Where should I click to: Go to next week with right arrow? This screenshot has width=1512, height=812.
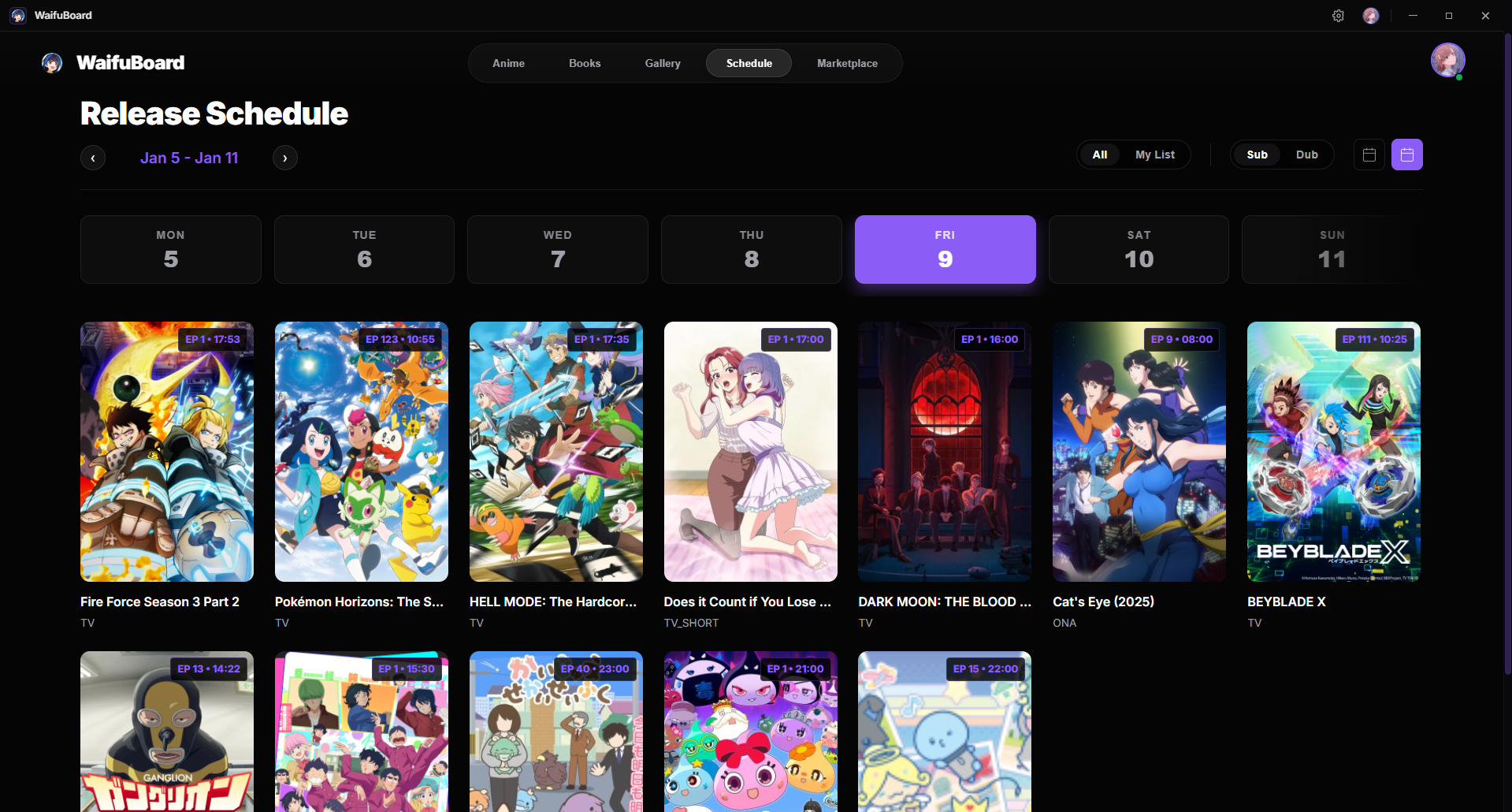(284, 158)
